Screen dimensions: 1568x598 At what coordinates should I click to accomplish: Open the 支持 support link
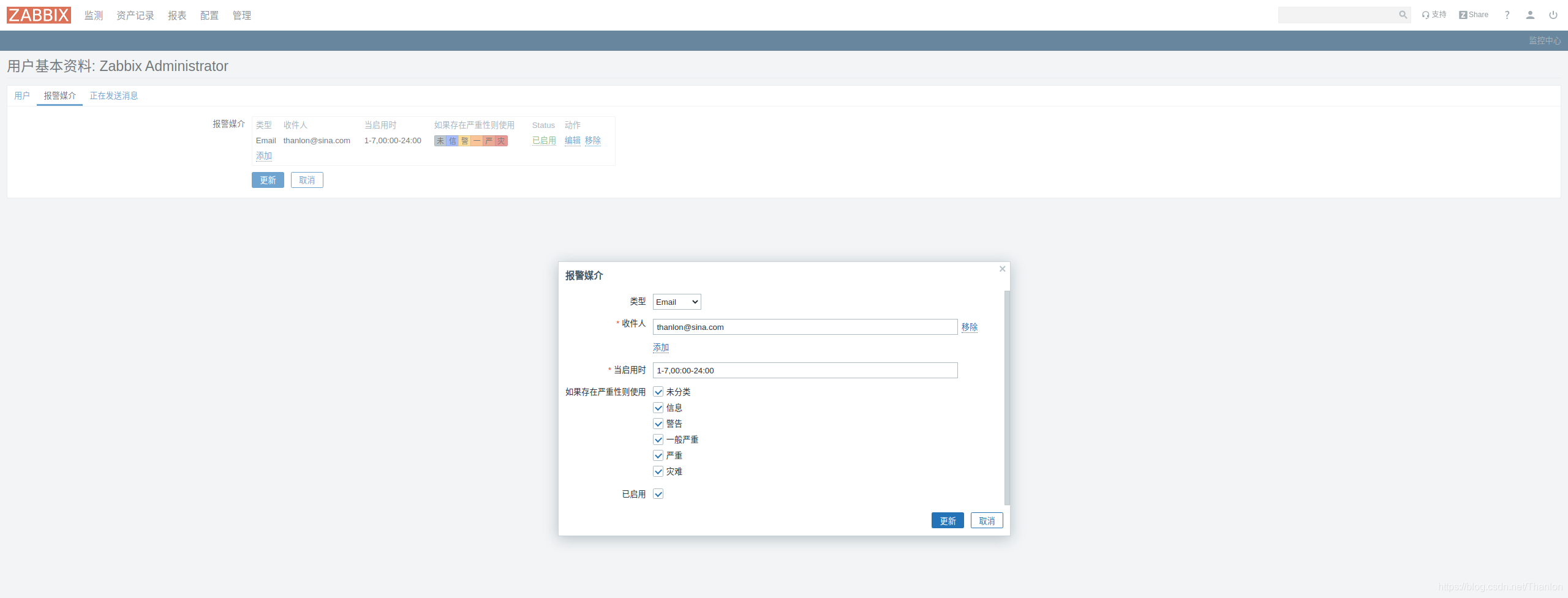coord(1434,15)
